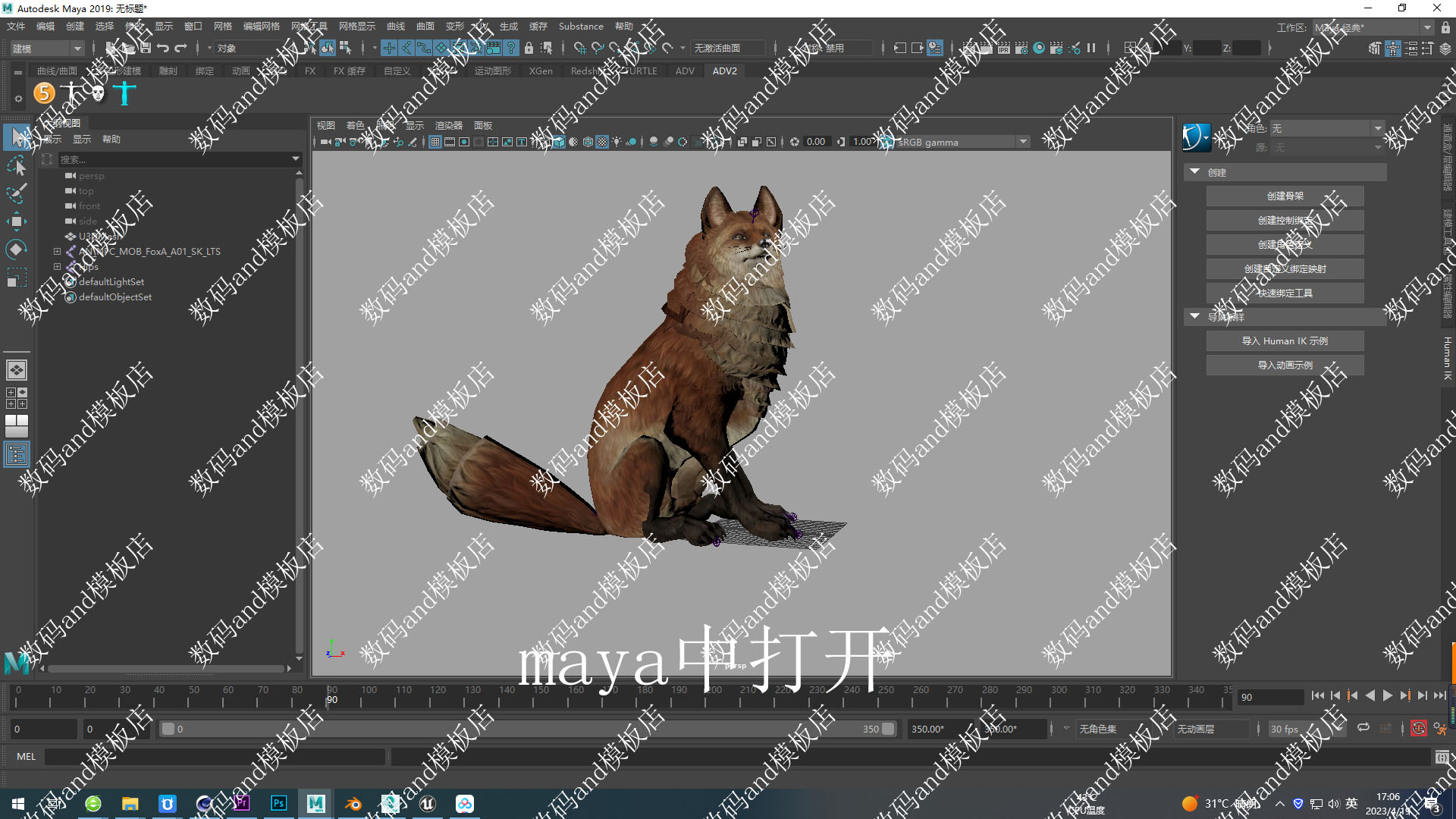Open render settings clapperboard gear icon
The width and height of the screenshot is (1456, 819).
click(x=1021, y=48)
